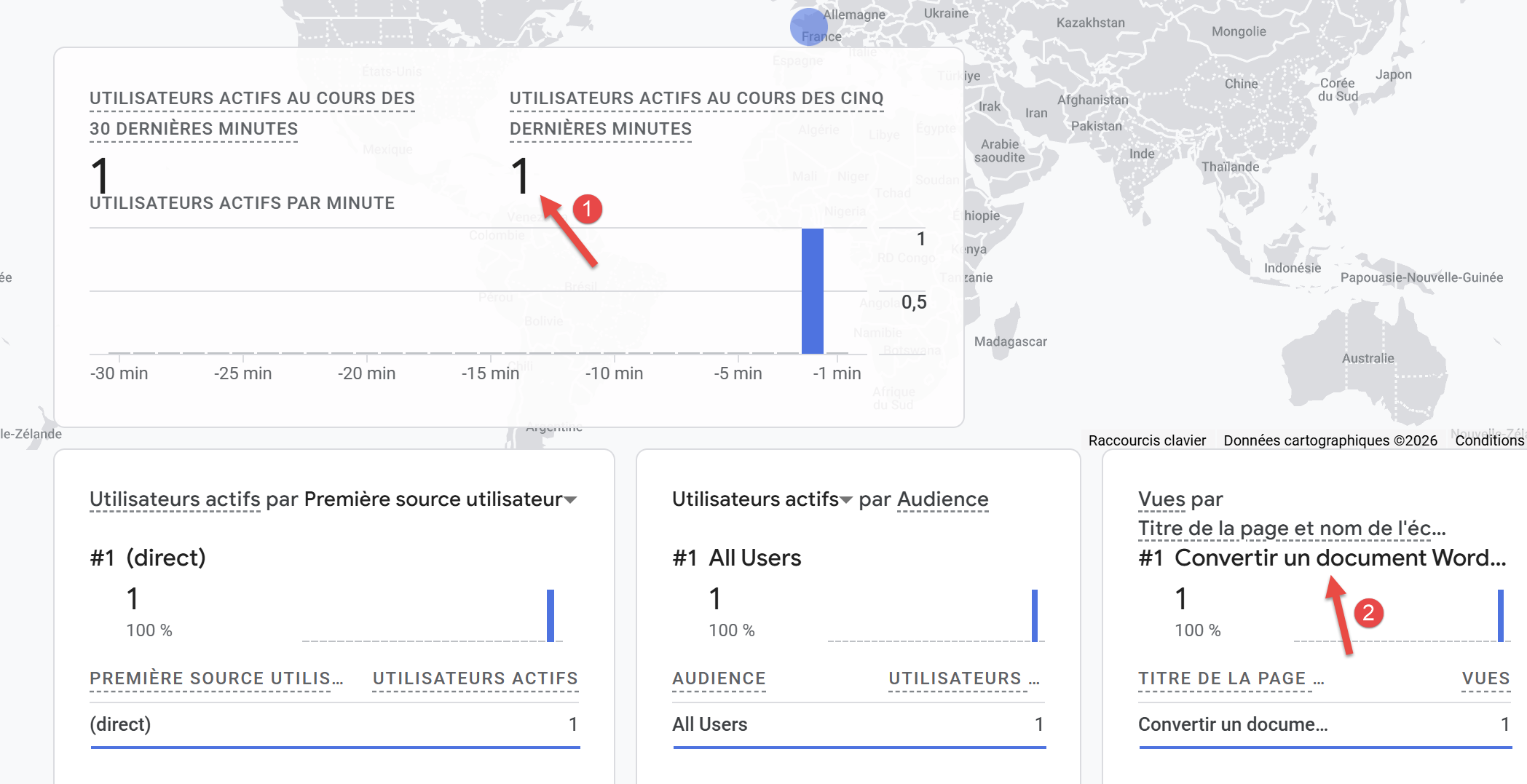This screenshot has height=784, width=1527.
Task: Click the cinq dernières minutes active users label
Action: [696, 113]
